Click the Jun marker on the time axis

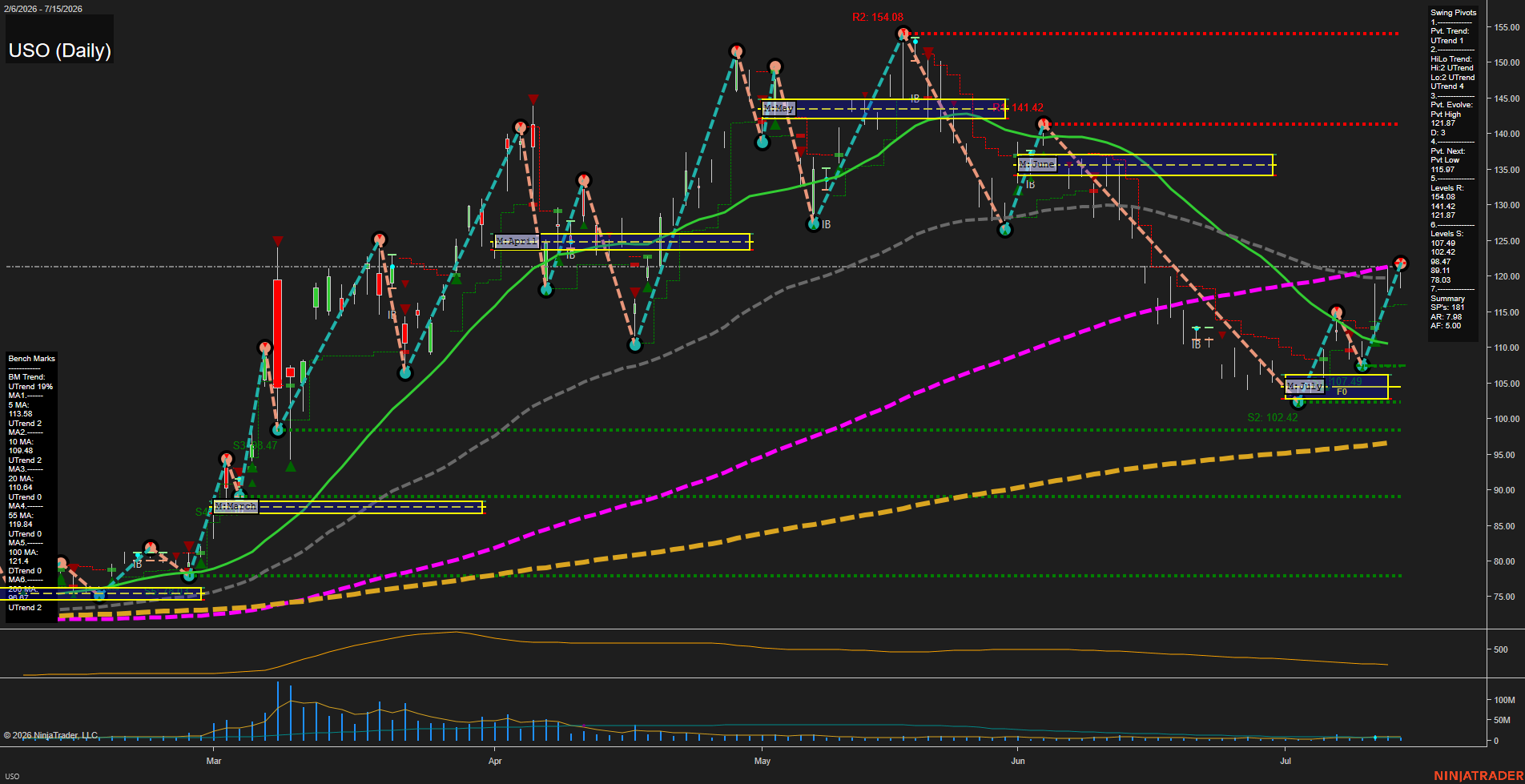click(1017, 761)
